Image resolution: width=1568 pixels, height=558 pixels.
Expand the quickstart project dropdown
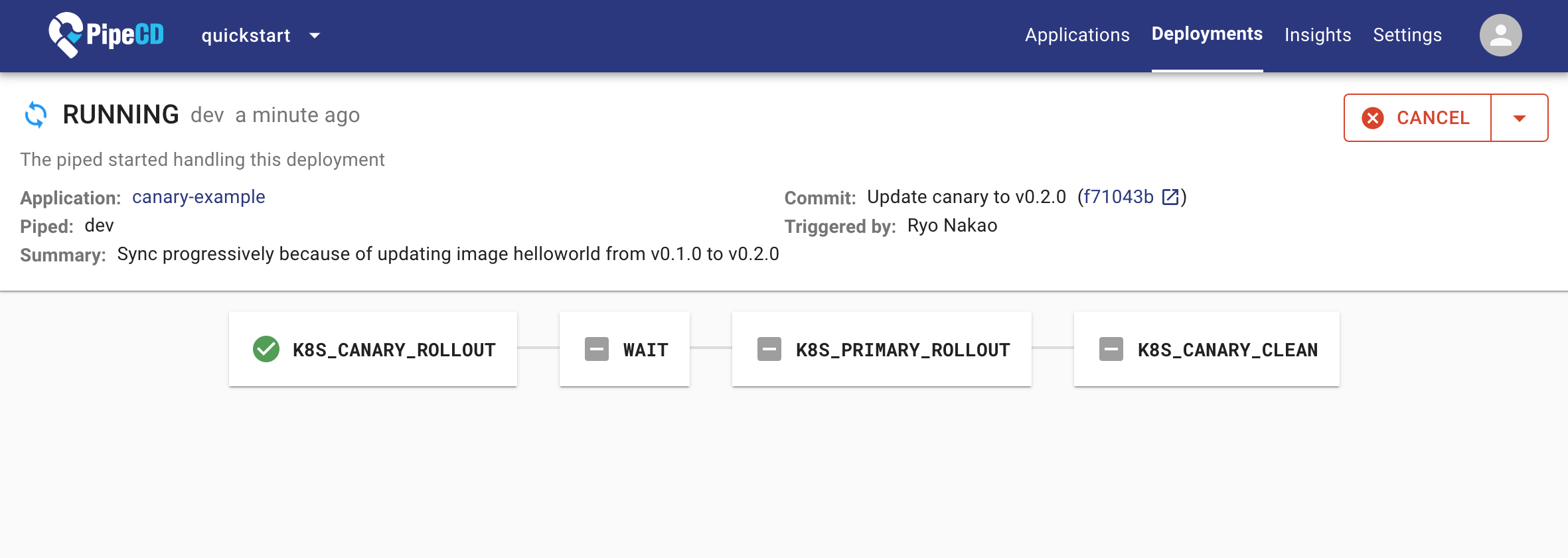[315, 35]
